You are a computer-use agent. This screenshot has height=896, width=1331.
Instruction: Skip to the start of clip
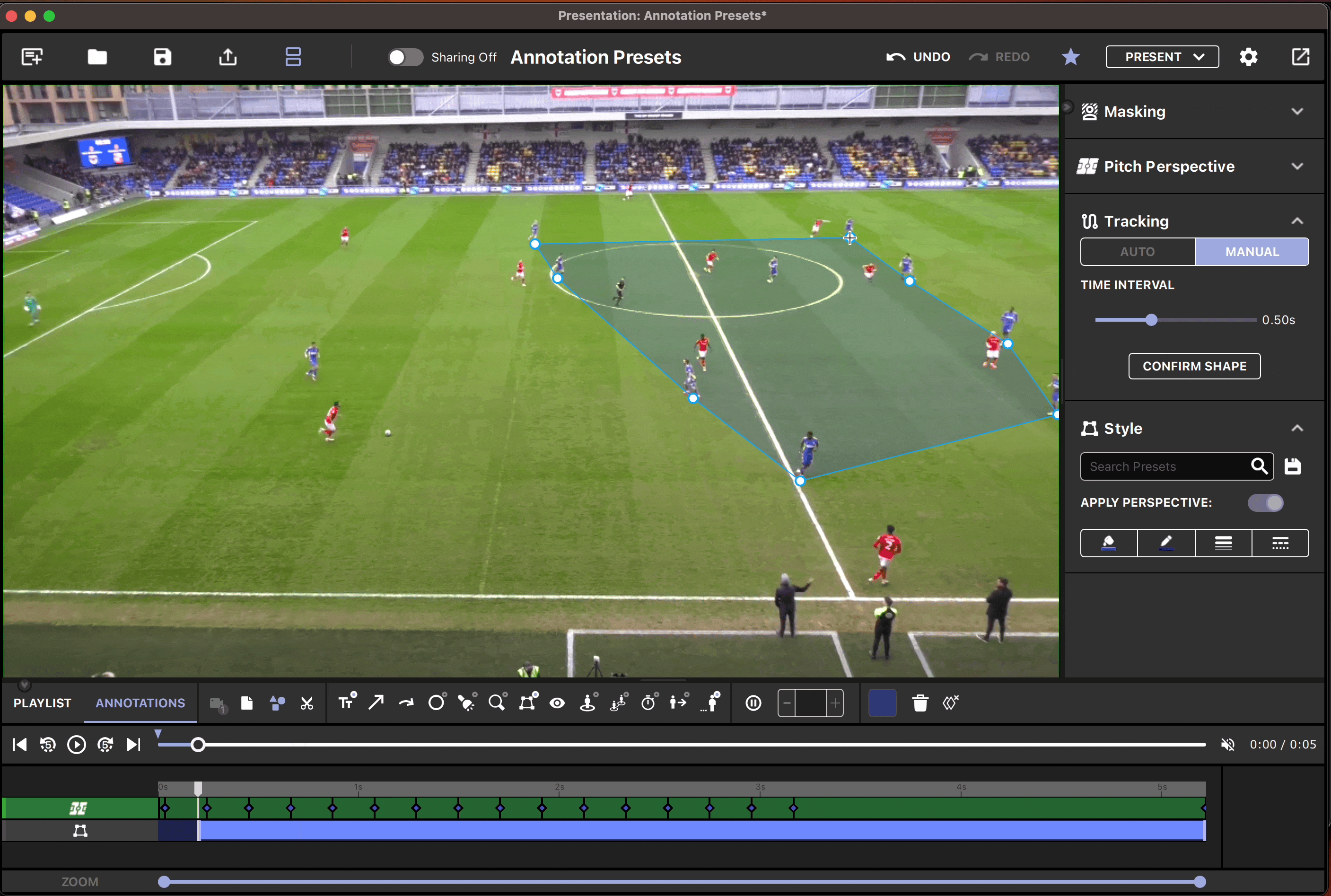[x=19, y=744]
